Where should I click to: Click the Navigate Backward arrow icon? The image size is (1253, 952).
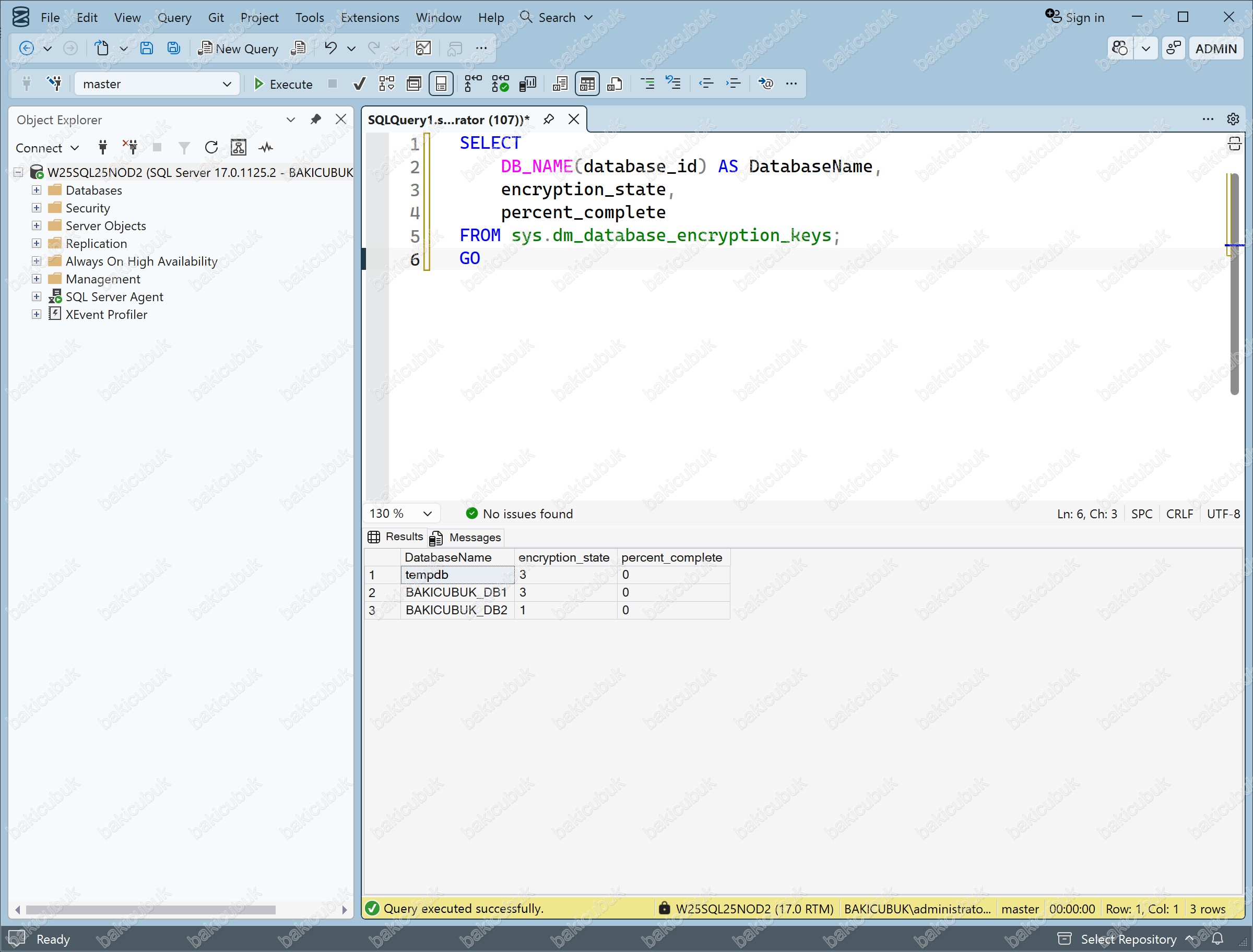click(x=26, y=48)
